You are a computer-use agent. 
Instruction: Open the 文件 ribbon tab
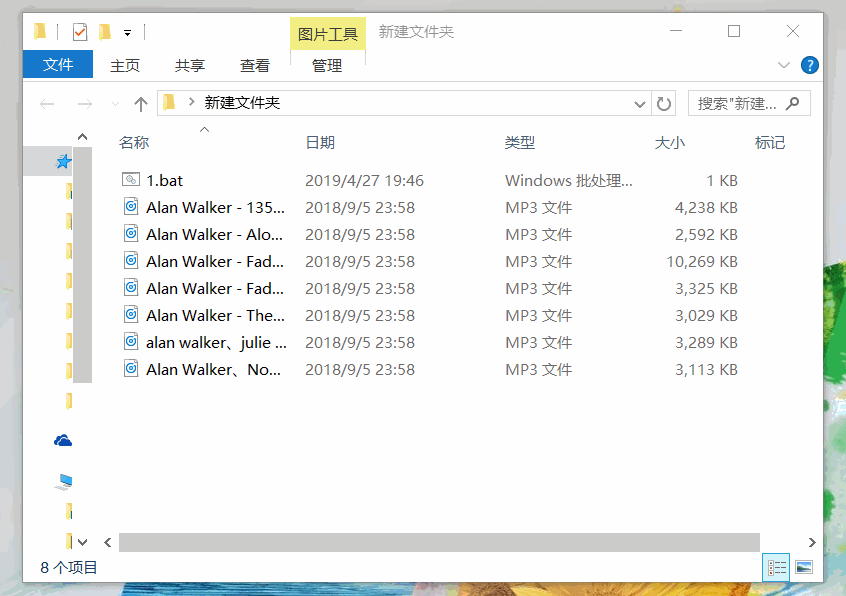click(x=58, y=64)
